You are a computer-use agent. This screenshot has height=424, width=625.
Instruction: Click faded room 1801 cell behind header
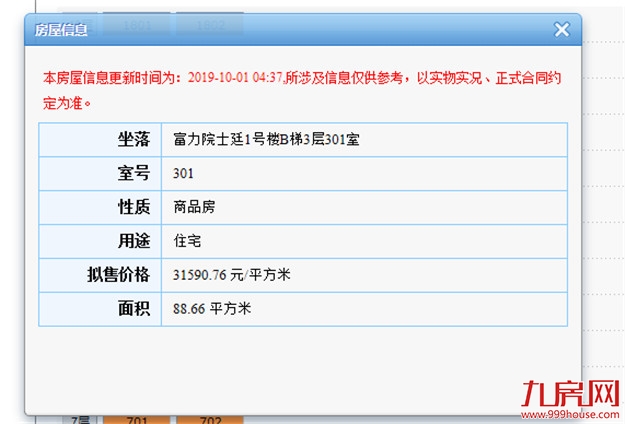[137, 25]
